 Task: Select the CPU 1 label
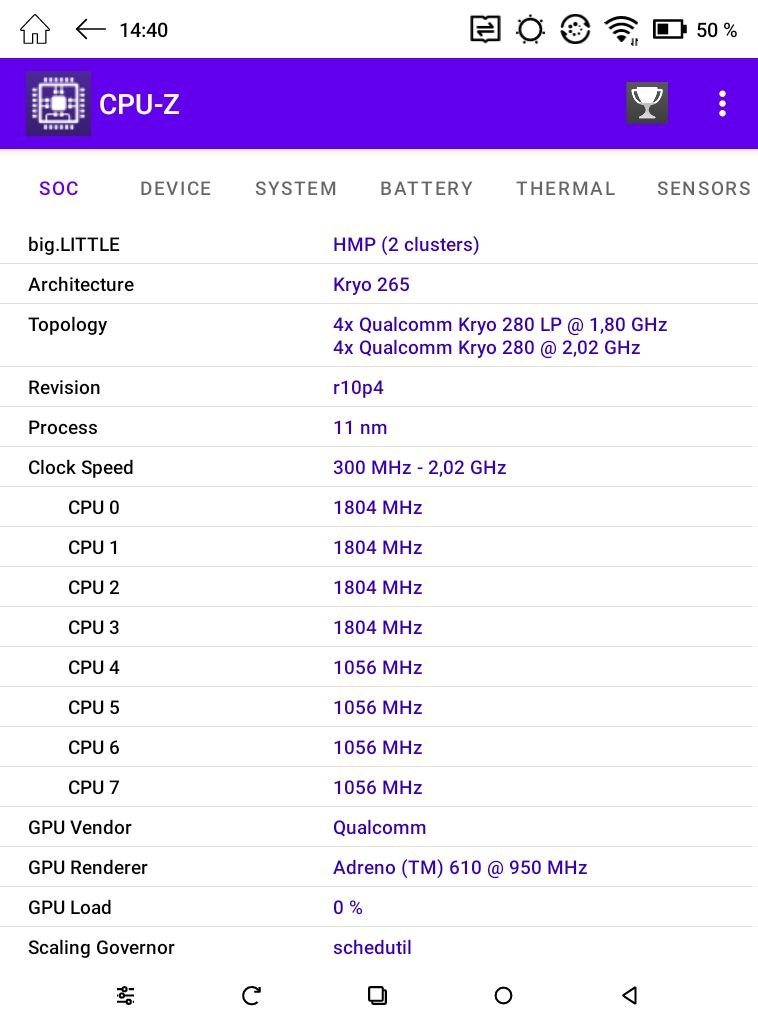tap(93, 548)
